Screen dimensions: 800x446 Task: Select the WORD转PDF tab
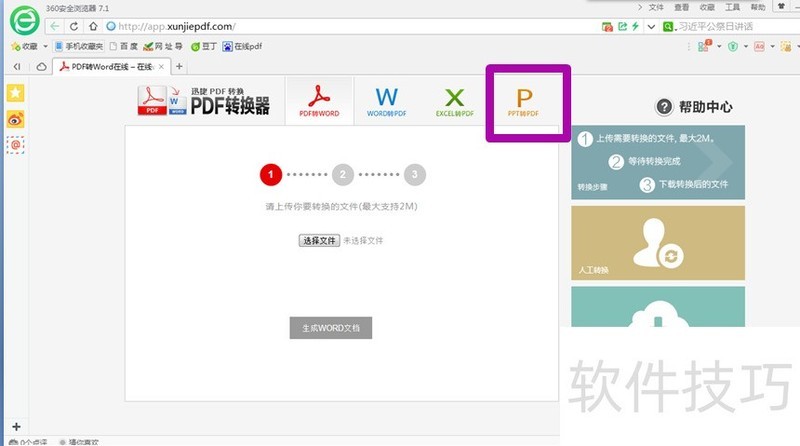(387, 101)
